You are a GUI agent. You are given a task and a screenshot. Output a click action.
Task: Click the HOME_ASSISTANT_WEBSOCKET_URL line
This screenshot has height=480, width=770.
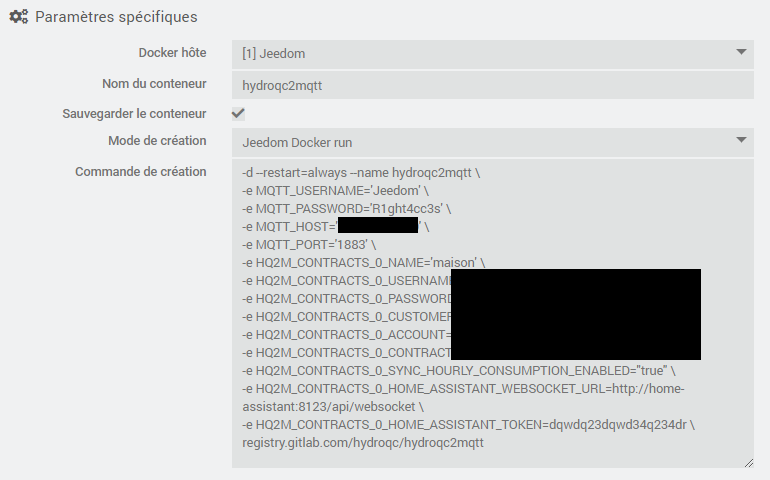[x=463, y=389]
